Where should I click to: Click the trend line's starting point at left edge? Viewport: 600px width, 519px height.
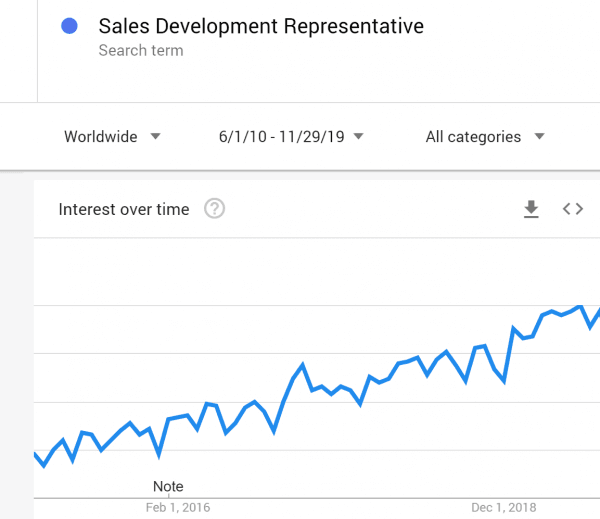36,455
